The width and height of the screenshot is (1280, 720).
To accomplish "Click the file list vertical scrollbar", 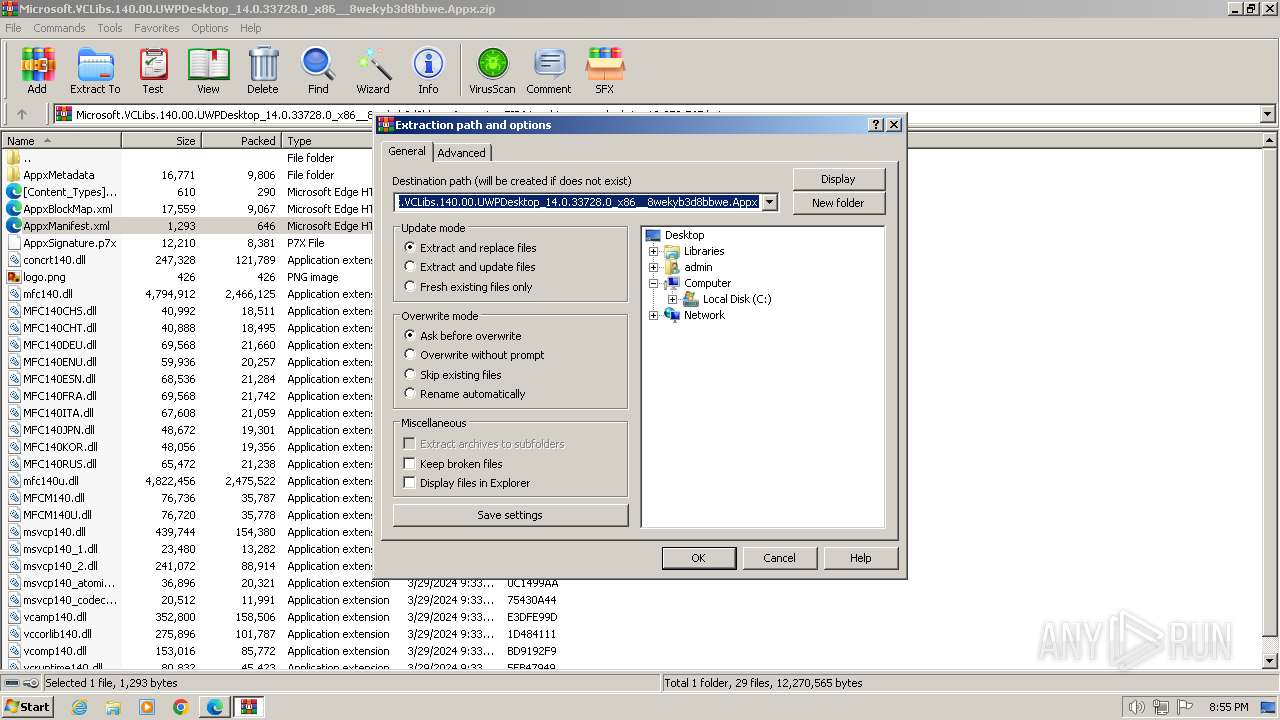I will [1270, 400].
